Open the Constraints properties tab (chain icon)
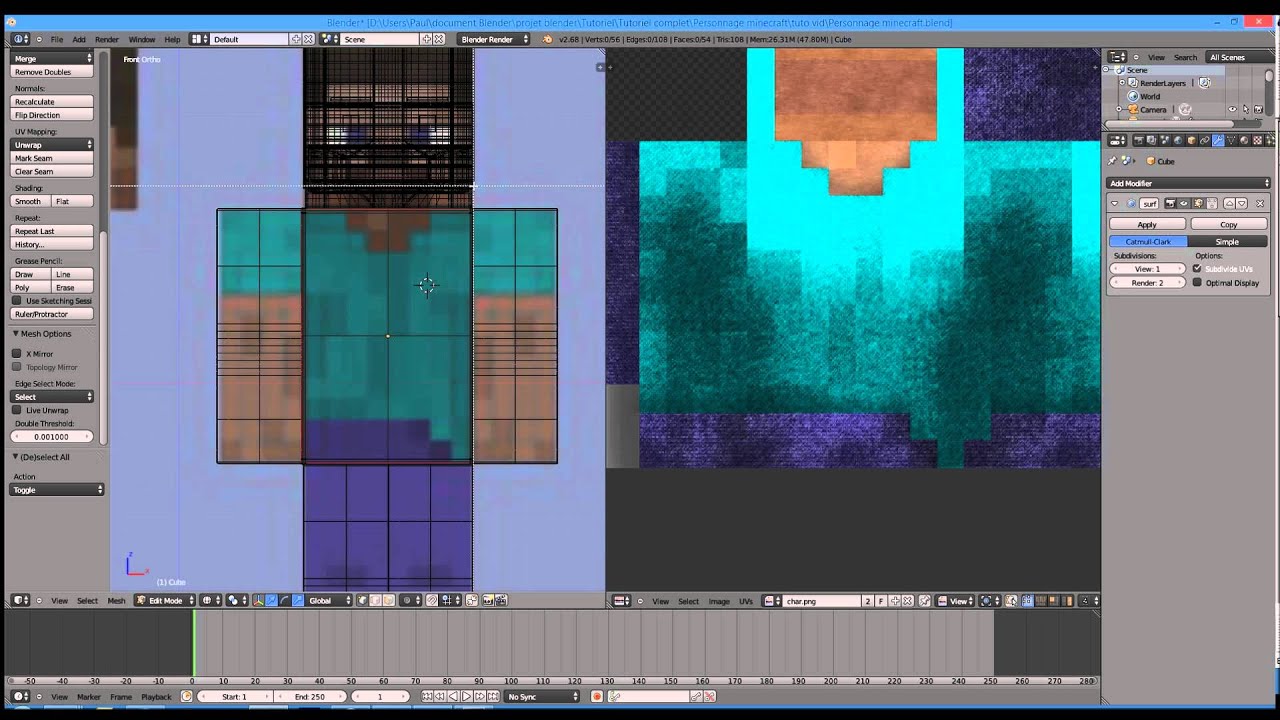 pyautogui.click(x=1205, y=140)
